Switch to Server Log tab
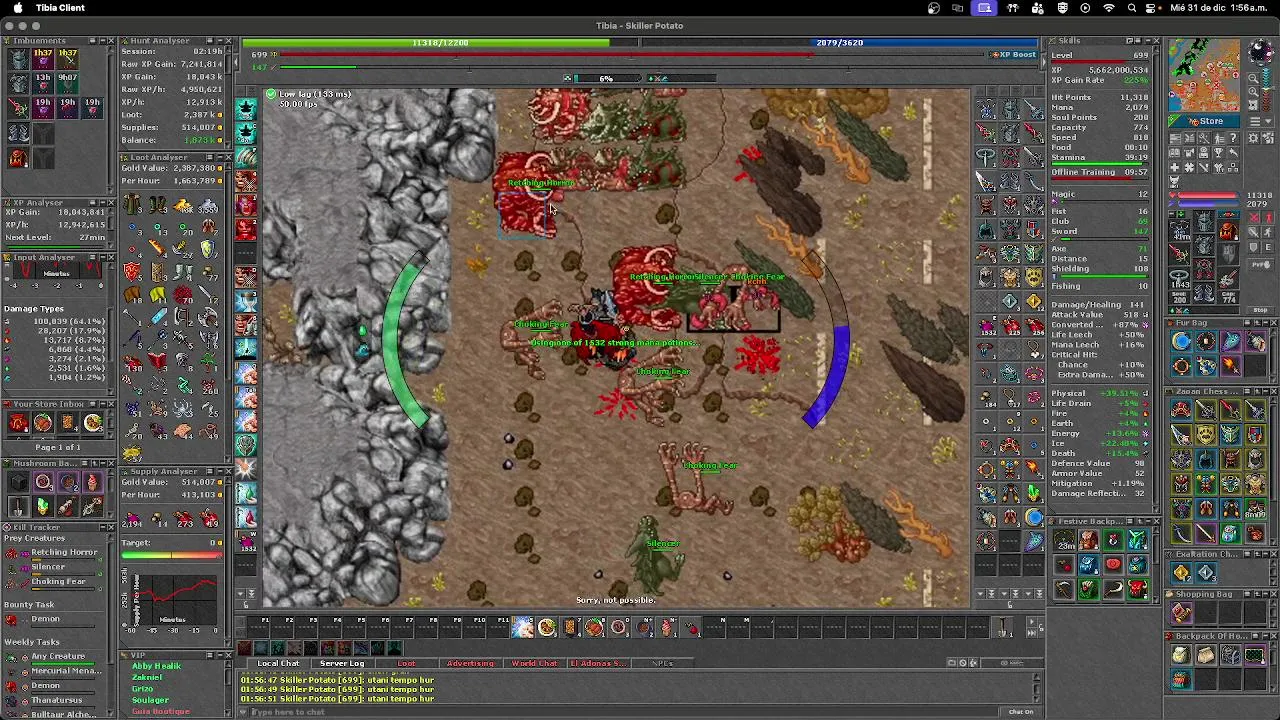 (x=342, y=663)
